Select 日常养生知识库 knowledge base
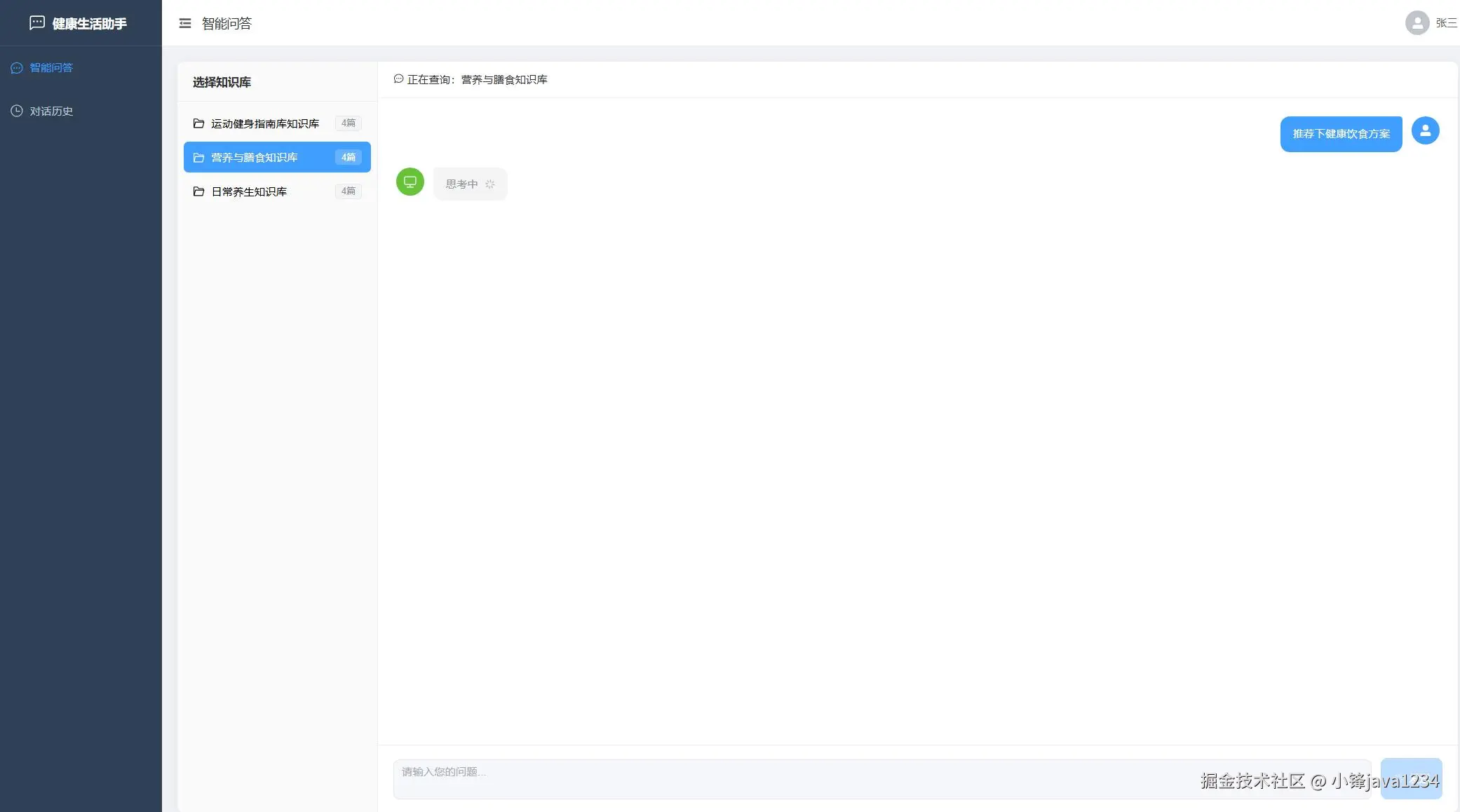This screenshot has height=812, width=1460. point(249,191)
